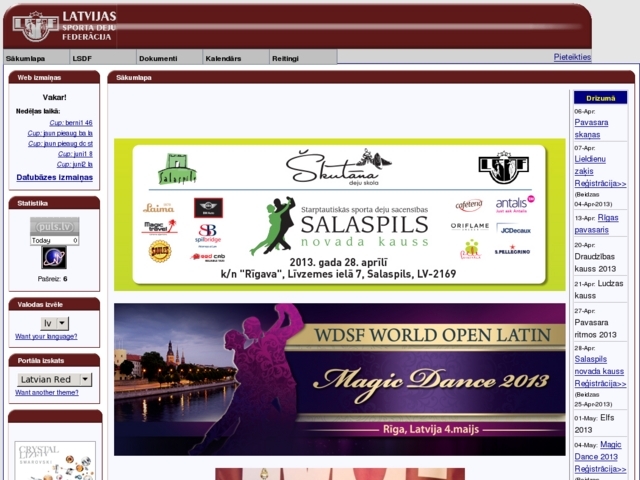Open Datubāzes izmaiņas link

click(x=55, y=178)
